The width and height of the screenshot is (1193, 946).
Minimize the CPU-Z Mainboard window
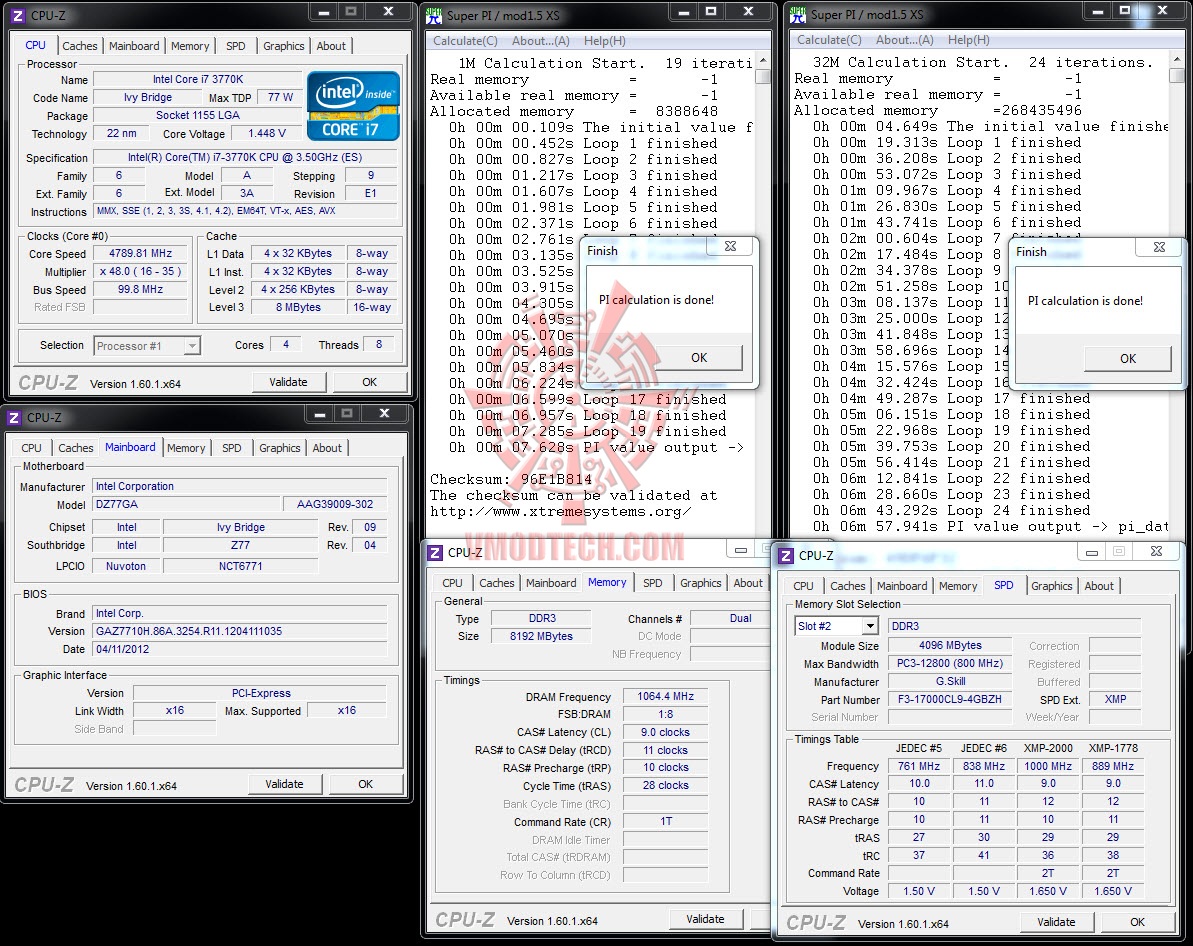click(x=320, y=413)
